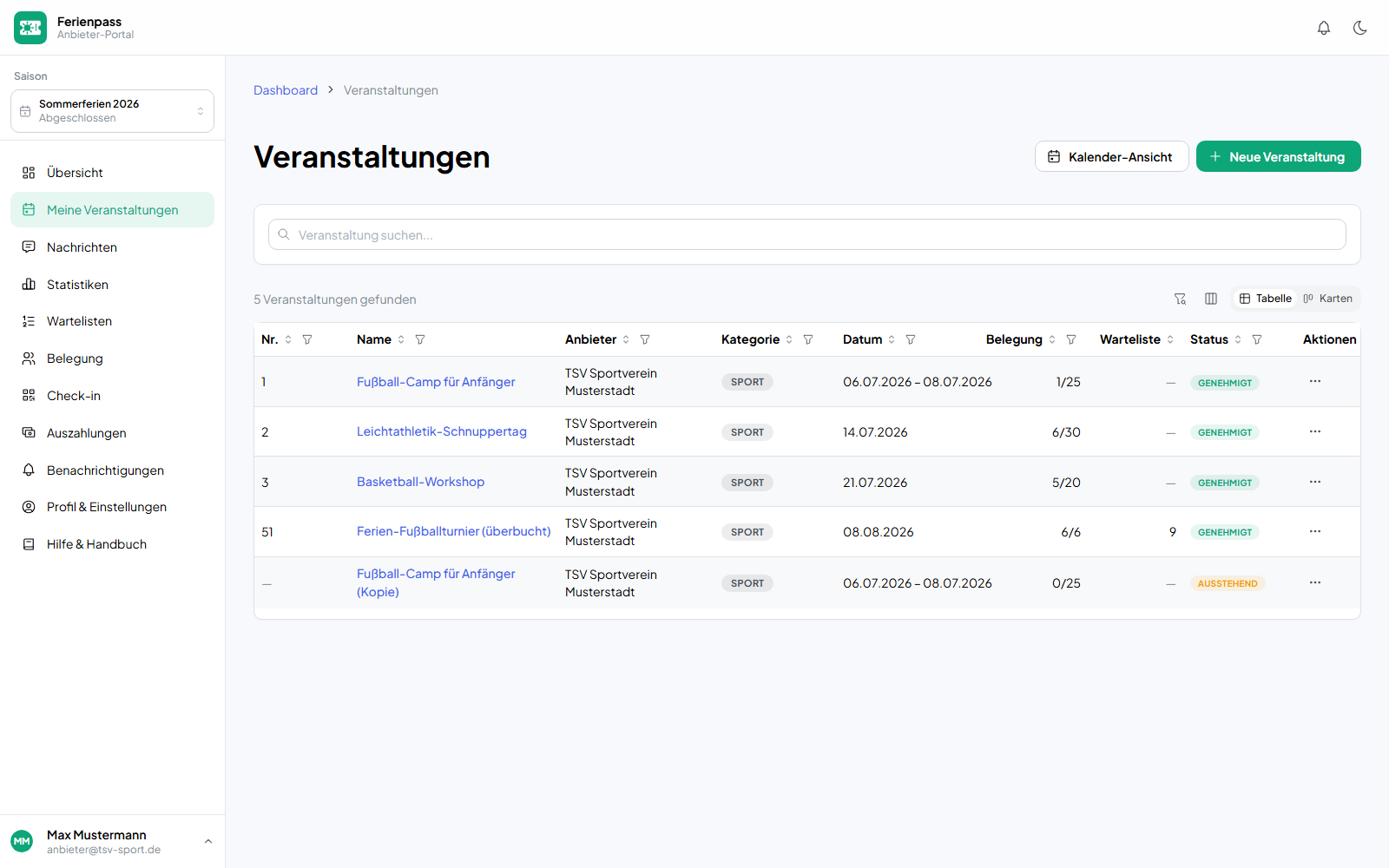
Task: Open Leichtathletik-Schnuppertag event link
Action: coord(442,431)
